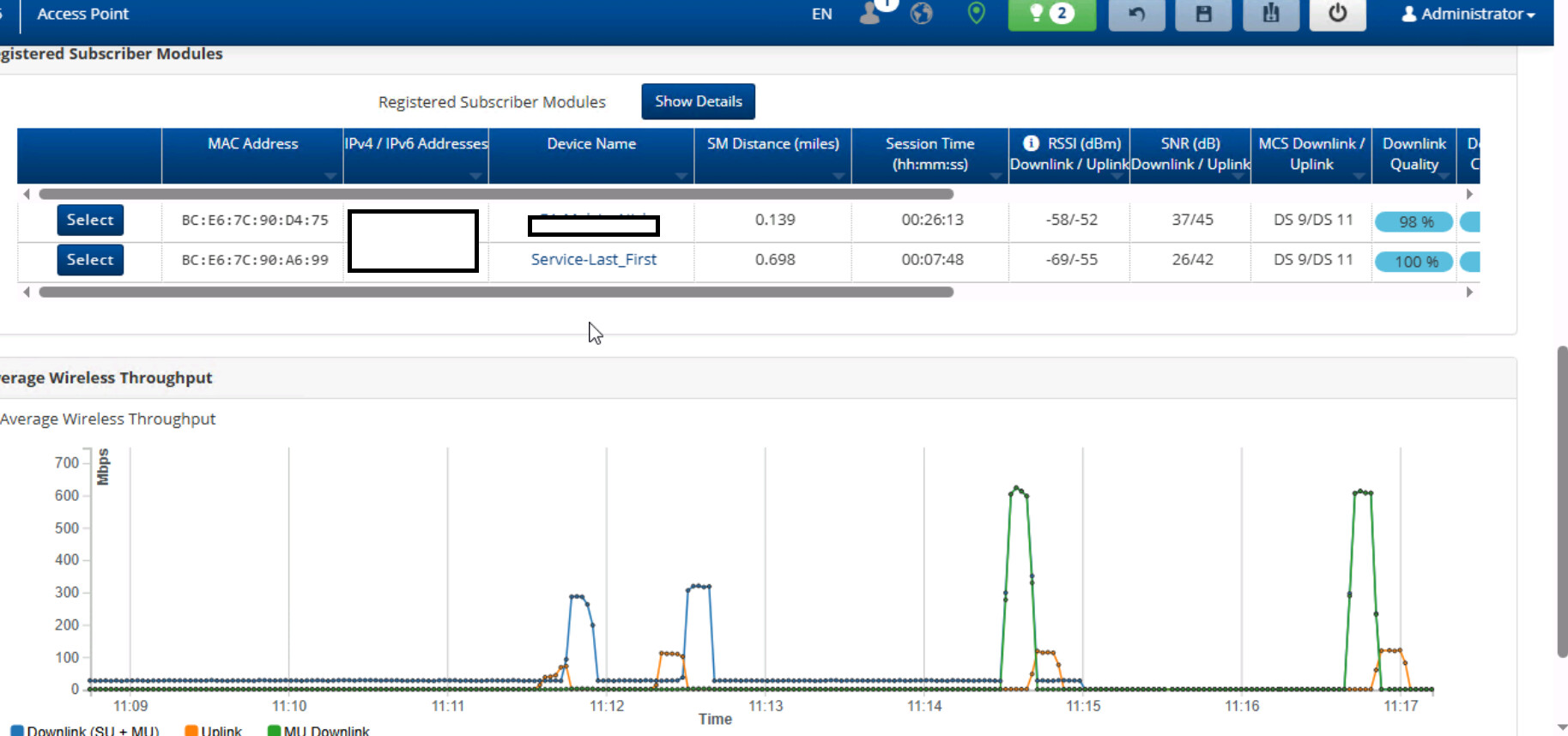This screenshot has height=736, width=1568.
Task: Click the reboot power icon button
Action: coord(1337,14)
